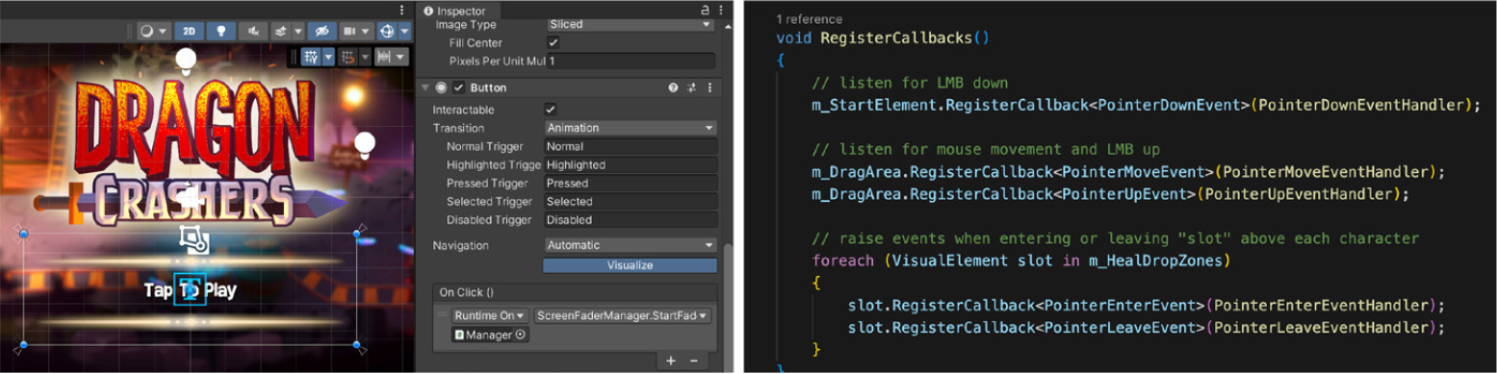Viewport: 1497px width, 374px height.
Task: Click the Selected Trigger field
Action: (x=630, y=201)
